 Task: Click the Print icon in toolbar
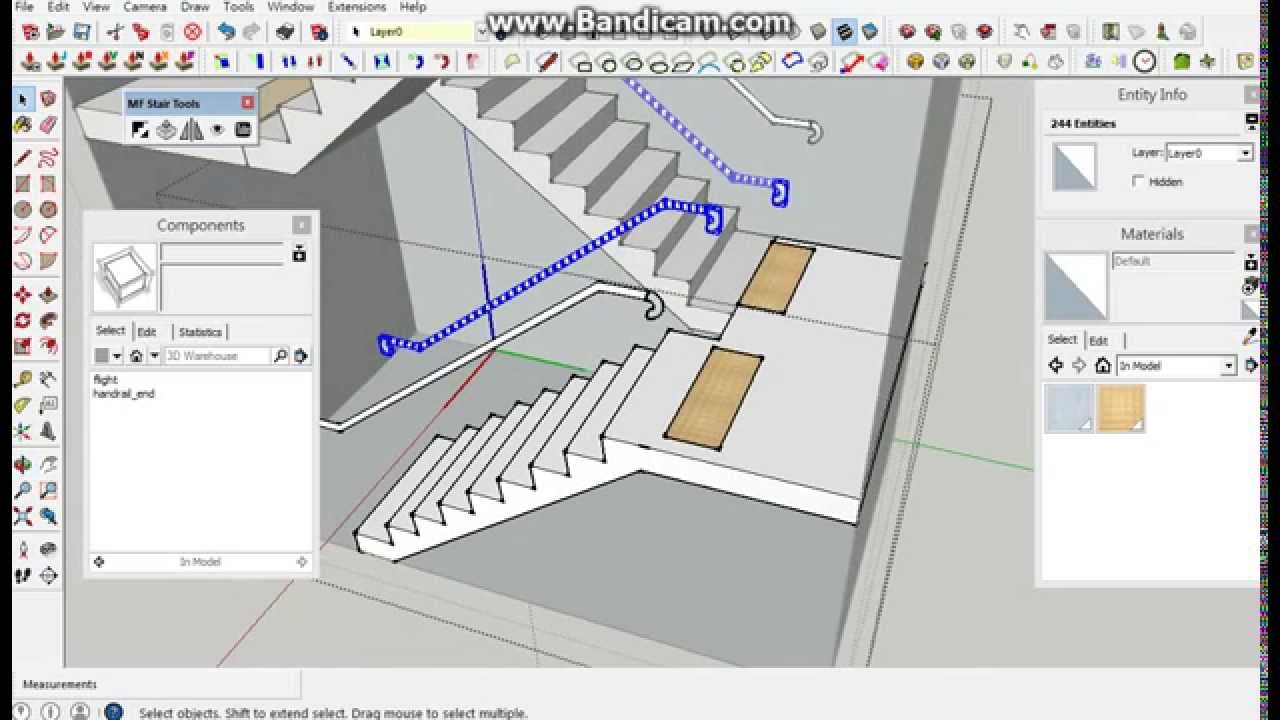click(284, 32)
